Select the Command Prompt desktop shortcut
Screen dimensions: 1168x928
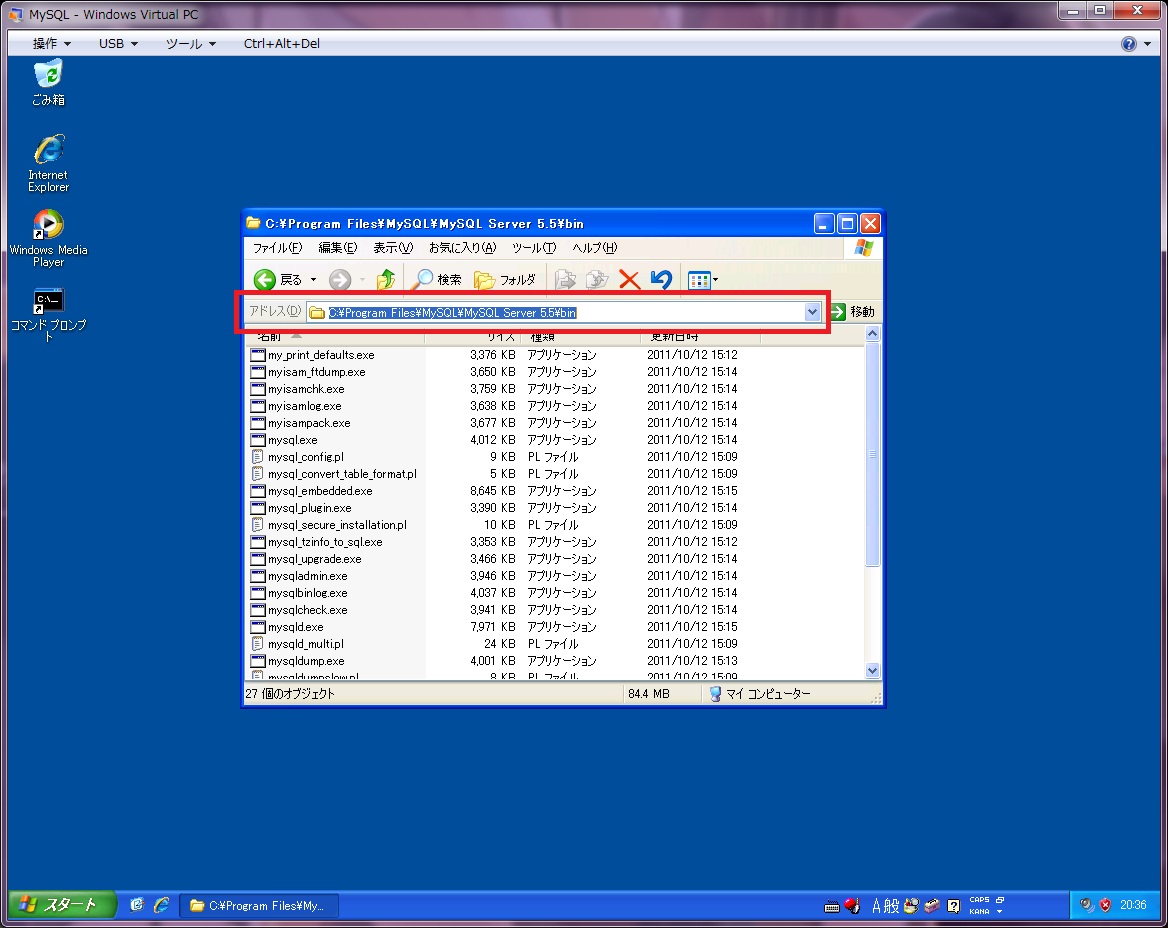48,314
